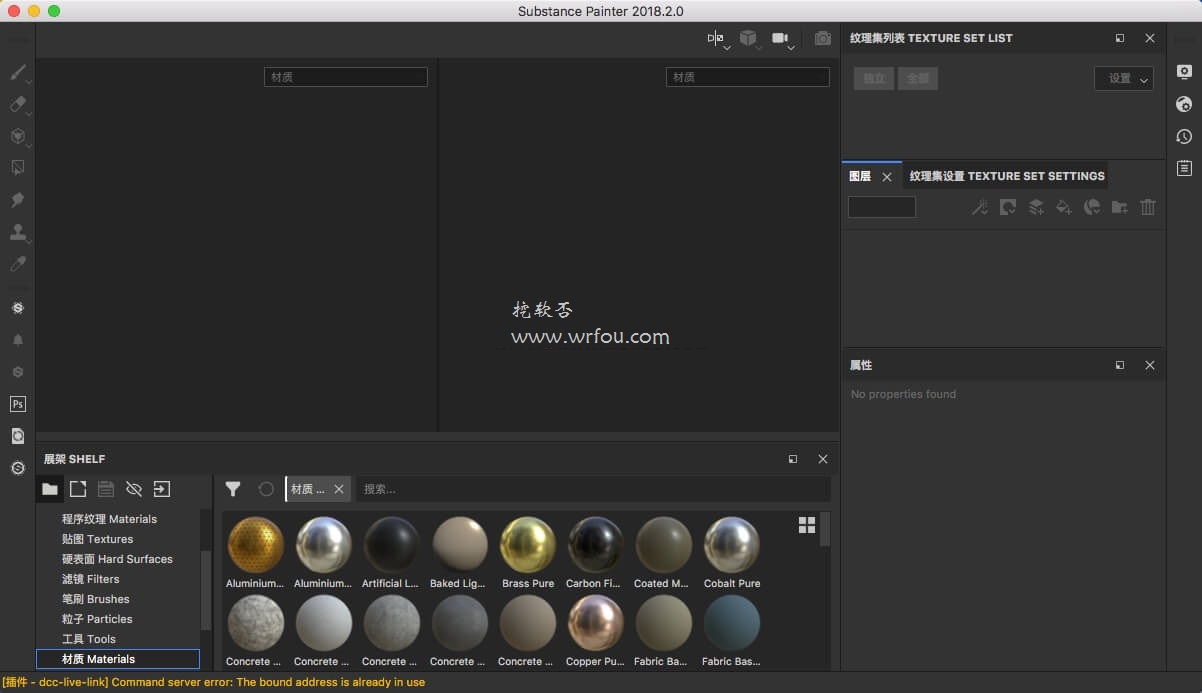The height and width of the screenshot is (693, 1202).
Task: Click the shelf folder view icon
Action: [50, 489]
